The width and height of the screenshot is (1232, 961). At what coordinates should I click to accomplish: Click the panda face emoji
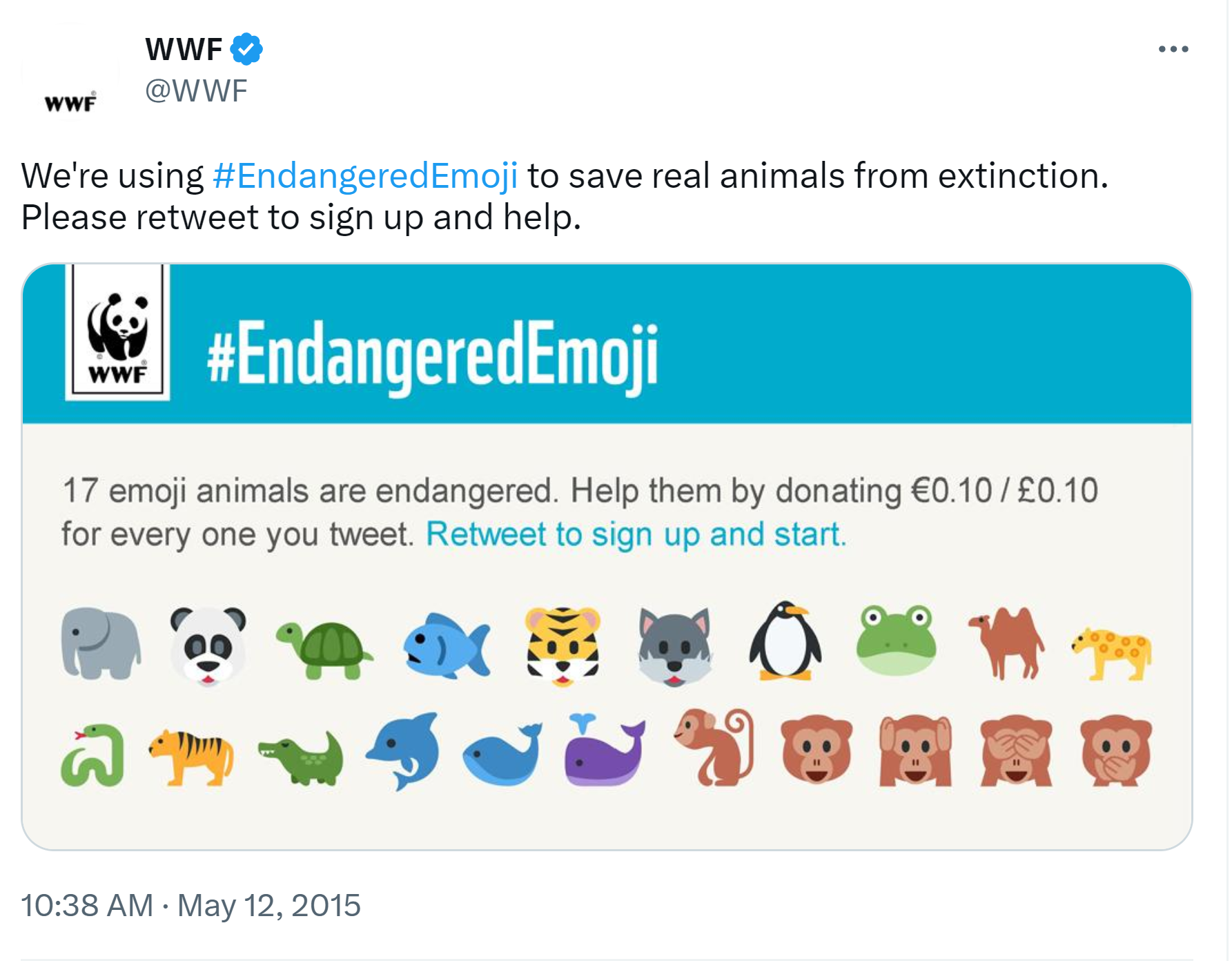point(208,645)
